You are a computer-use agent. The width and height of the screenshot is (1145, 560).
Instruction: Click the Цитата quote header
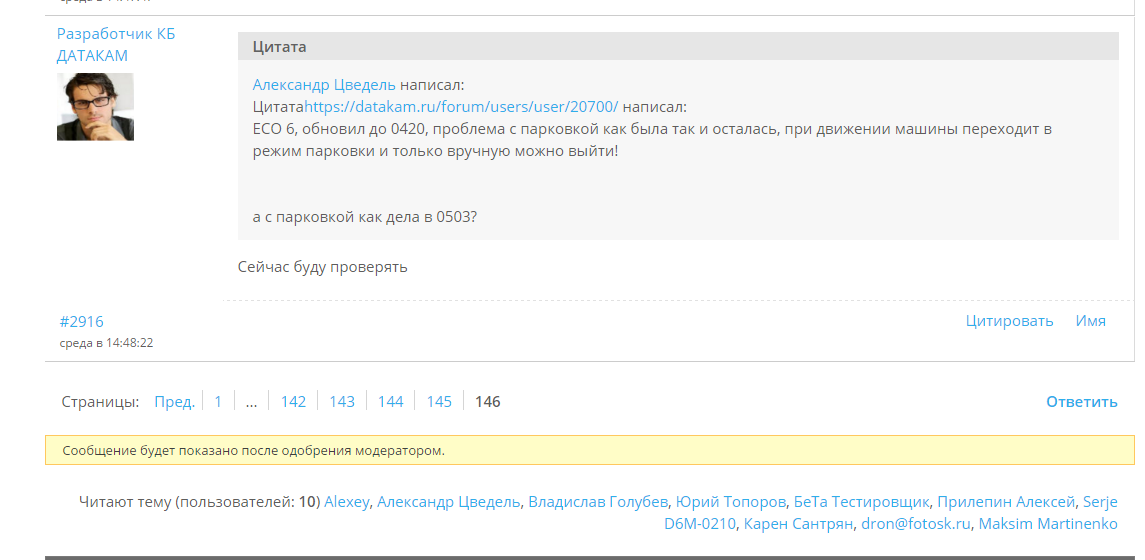pyautogui.click(x=678, y=46)
